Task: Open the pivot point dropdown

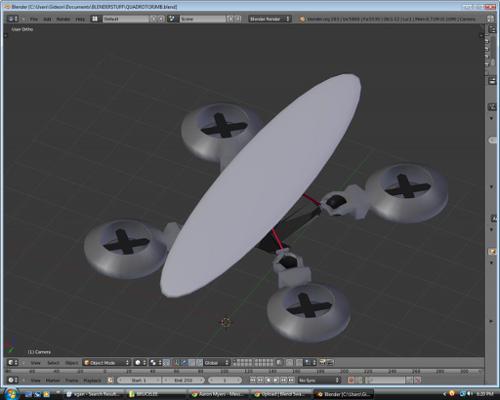Action: [x=156, y=363]
